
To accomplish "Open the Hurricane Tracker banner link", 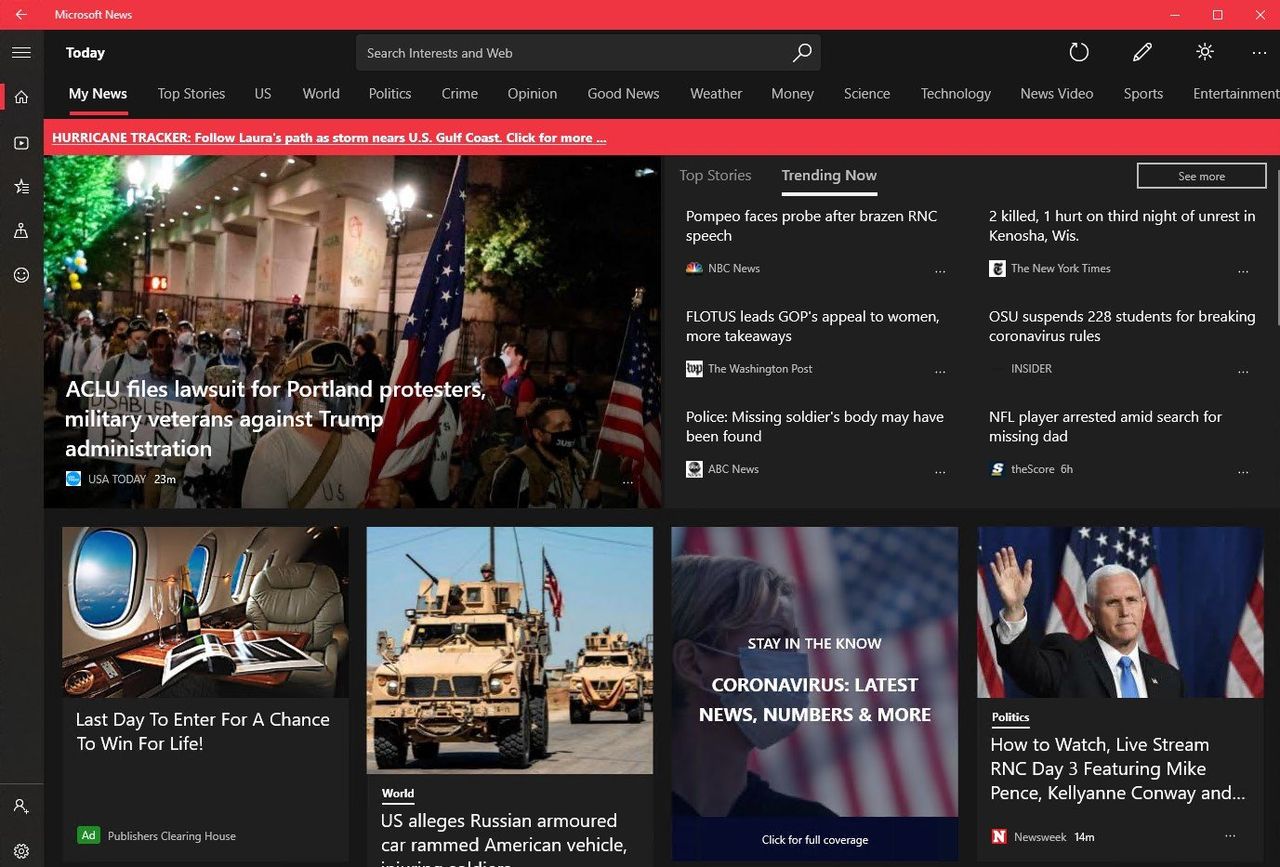I will coord(329,138).
